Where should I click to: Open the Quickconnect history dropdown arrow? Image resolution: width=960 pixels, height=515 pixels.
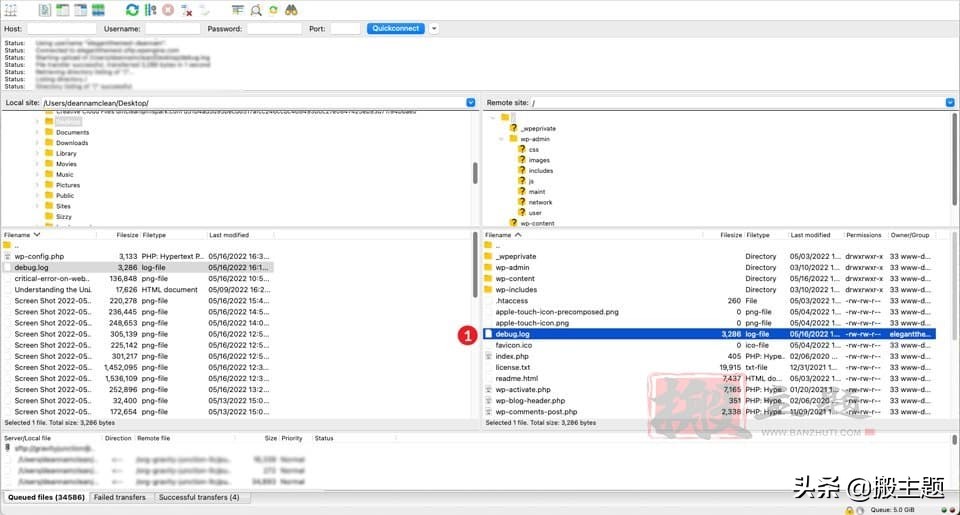[434, 29]
